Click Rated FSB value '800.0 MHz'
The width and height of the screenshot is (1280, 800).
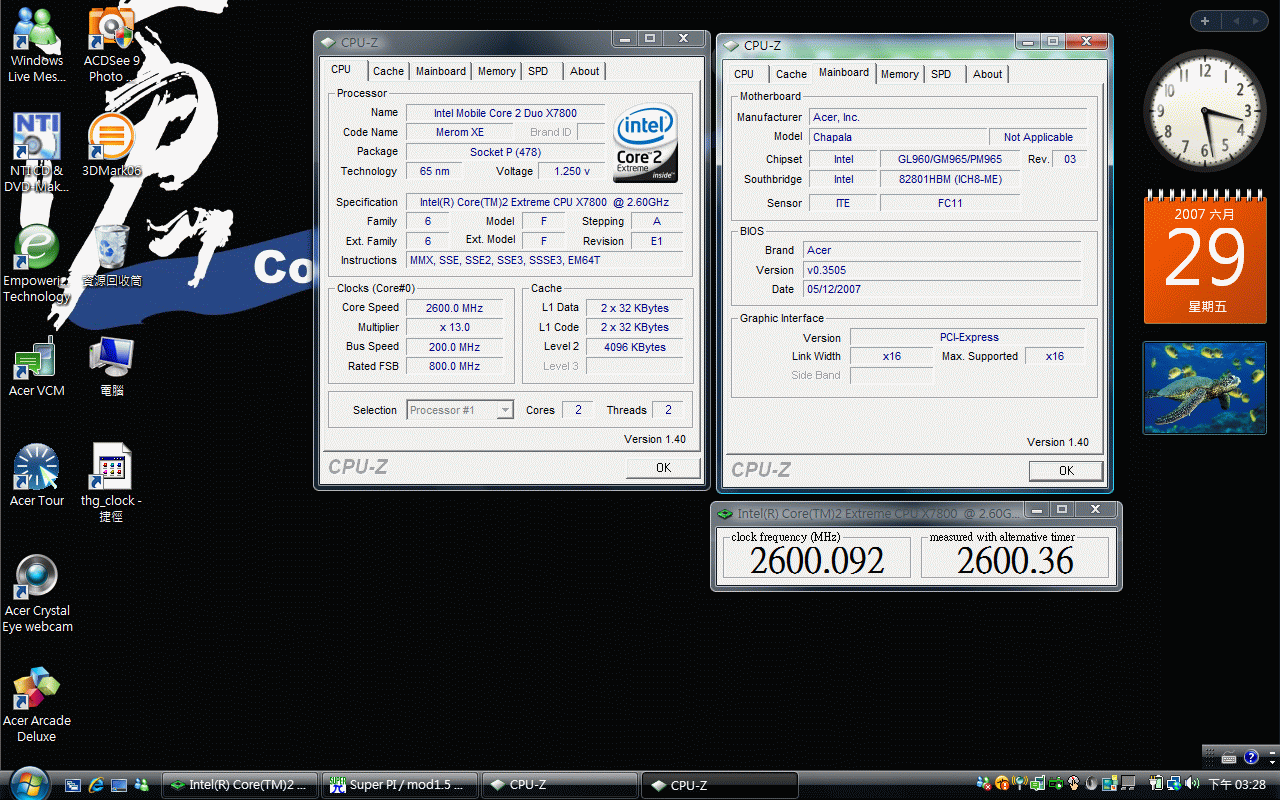click(x=454, y=366)
